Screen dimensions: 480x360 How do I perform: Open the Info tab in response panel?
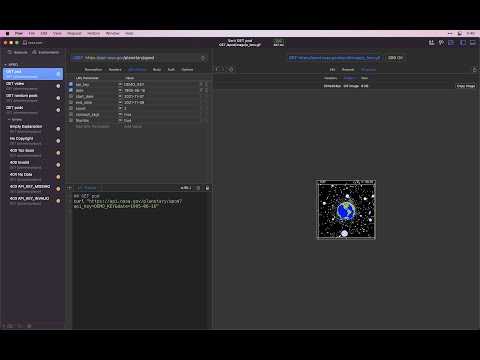(x=332, y=70)
